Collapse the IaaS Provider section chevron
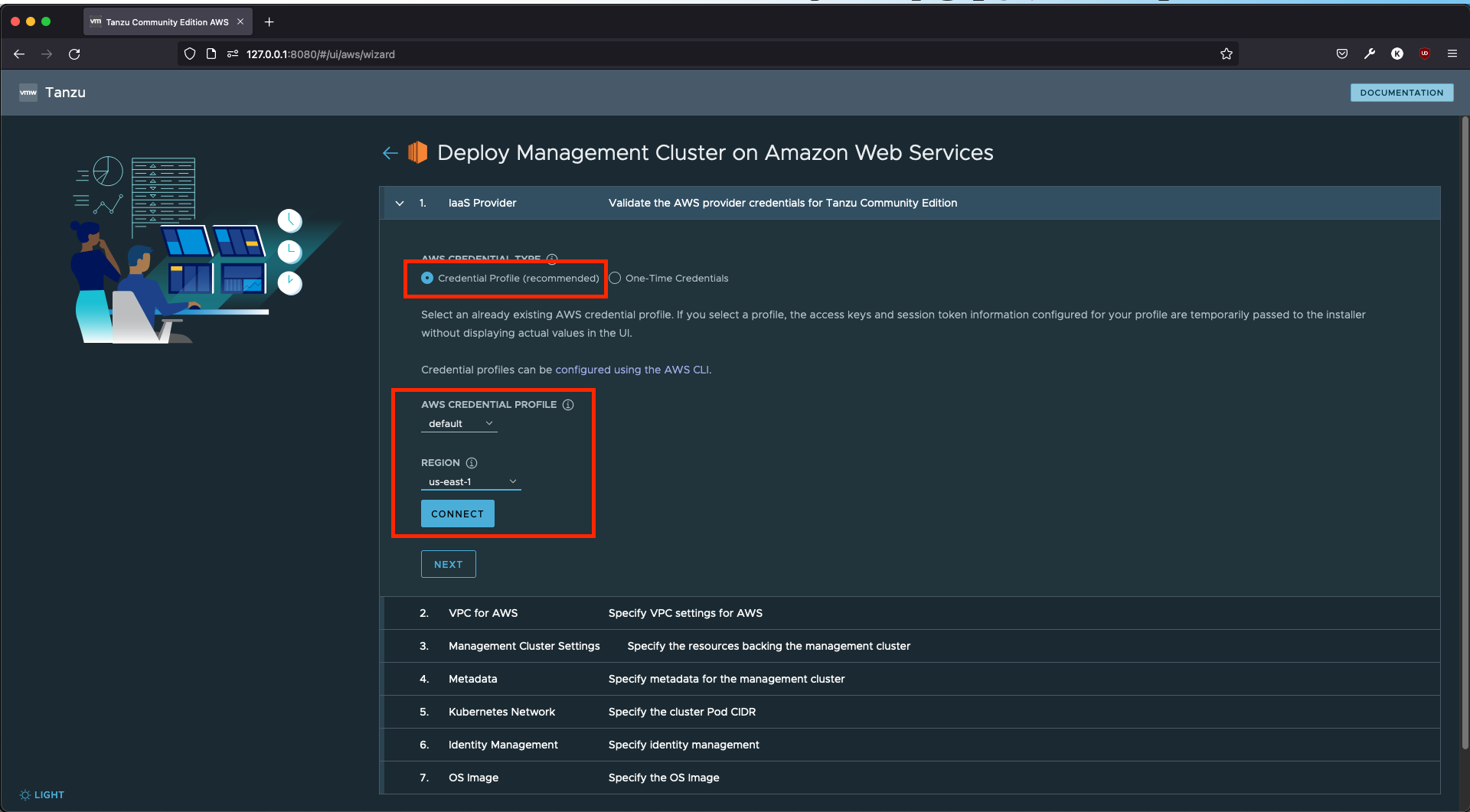This screenshot has width=1470, height=812. [x=400, y=204]
